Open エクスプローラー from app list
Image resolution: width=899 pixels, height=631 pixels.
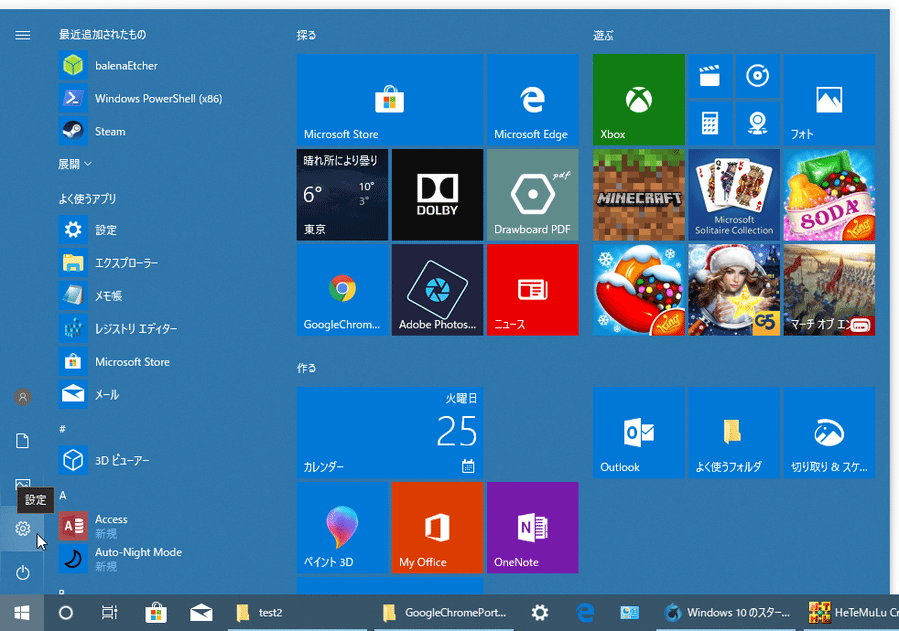tap(166, 262)
